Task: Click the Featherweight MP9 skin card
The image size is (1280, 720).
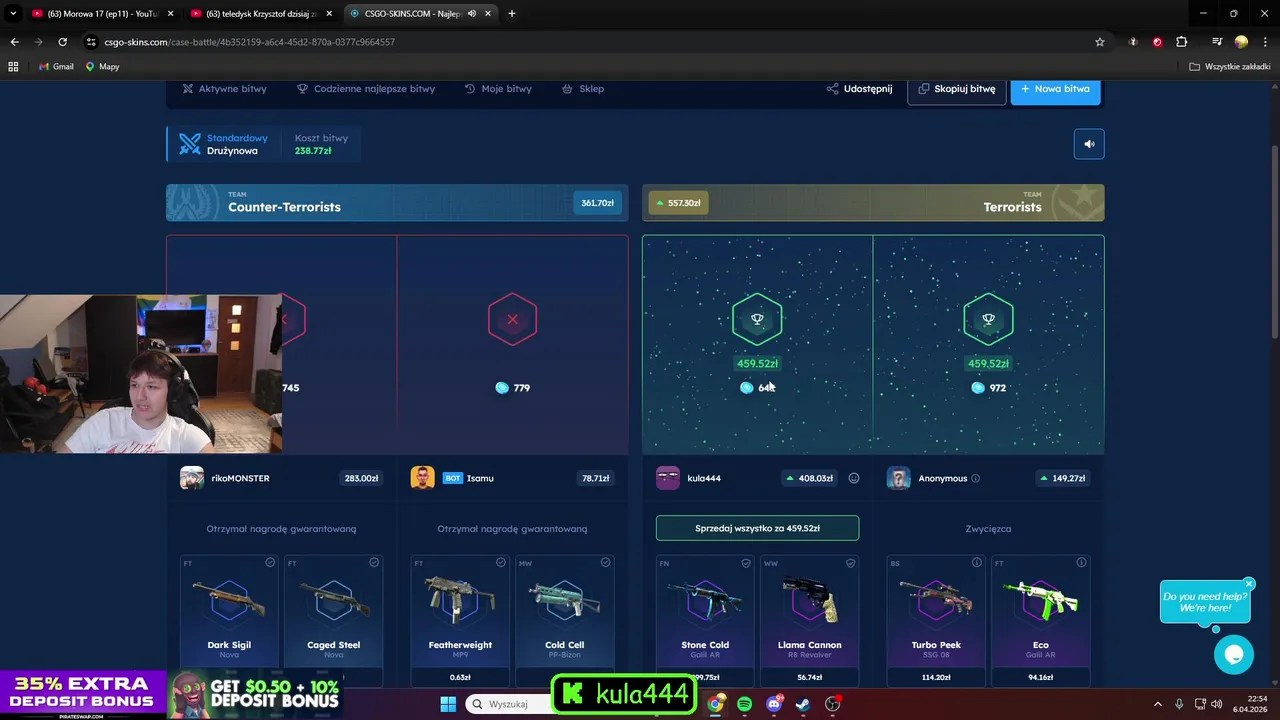Action: coord(460,620)
